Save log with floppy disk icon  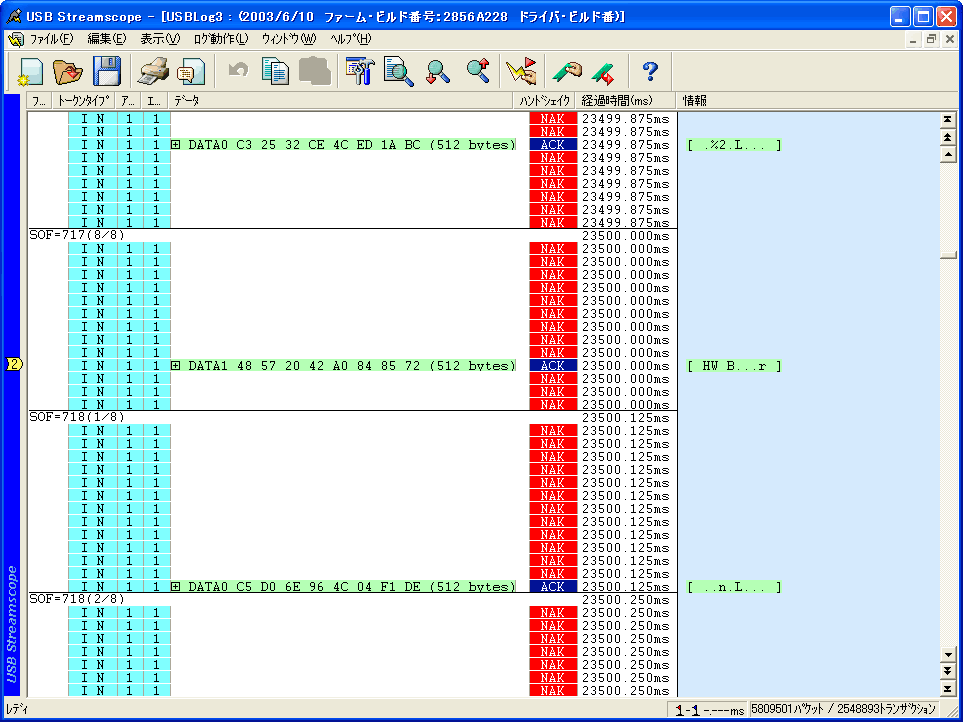coord(107,71)
